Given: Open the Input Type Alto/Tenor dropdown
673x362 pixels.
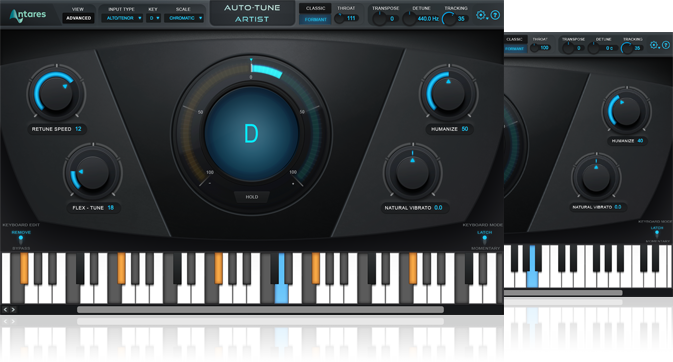Looking at the screenshot, I should pos(122,18).
